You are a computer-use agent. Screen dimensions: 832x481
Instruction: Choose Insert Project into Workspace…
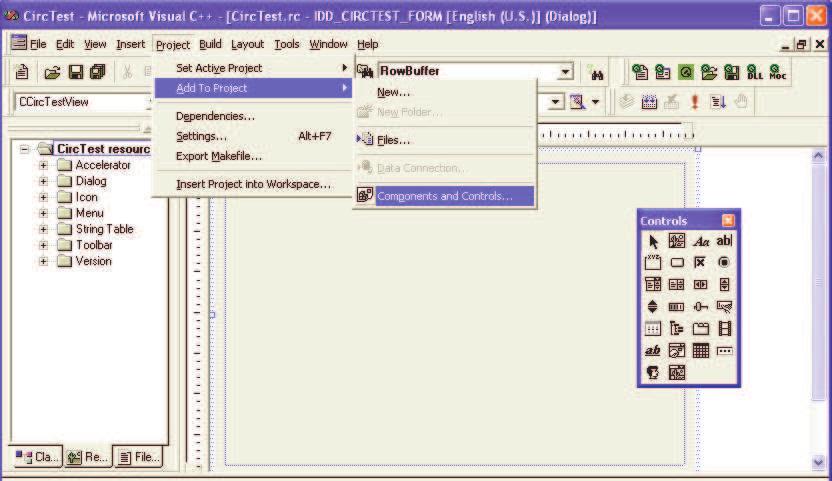[253, 184]
